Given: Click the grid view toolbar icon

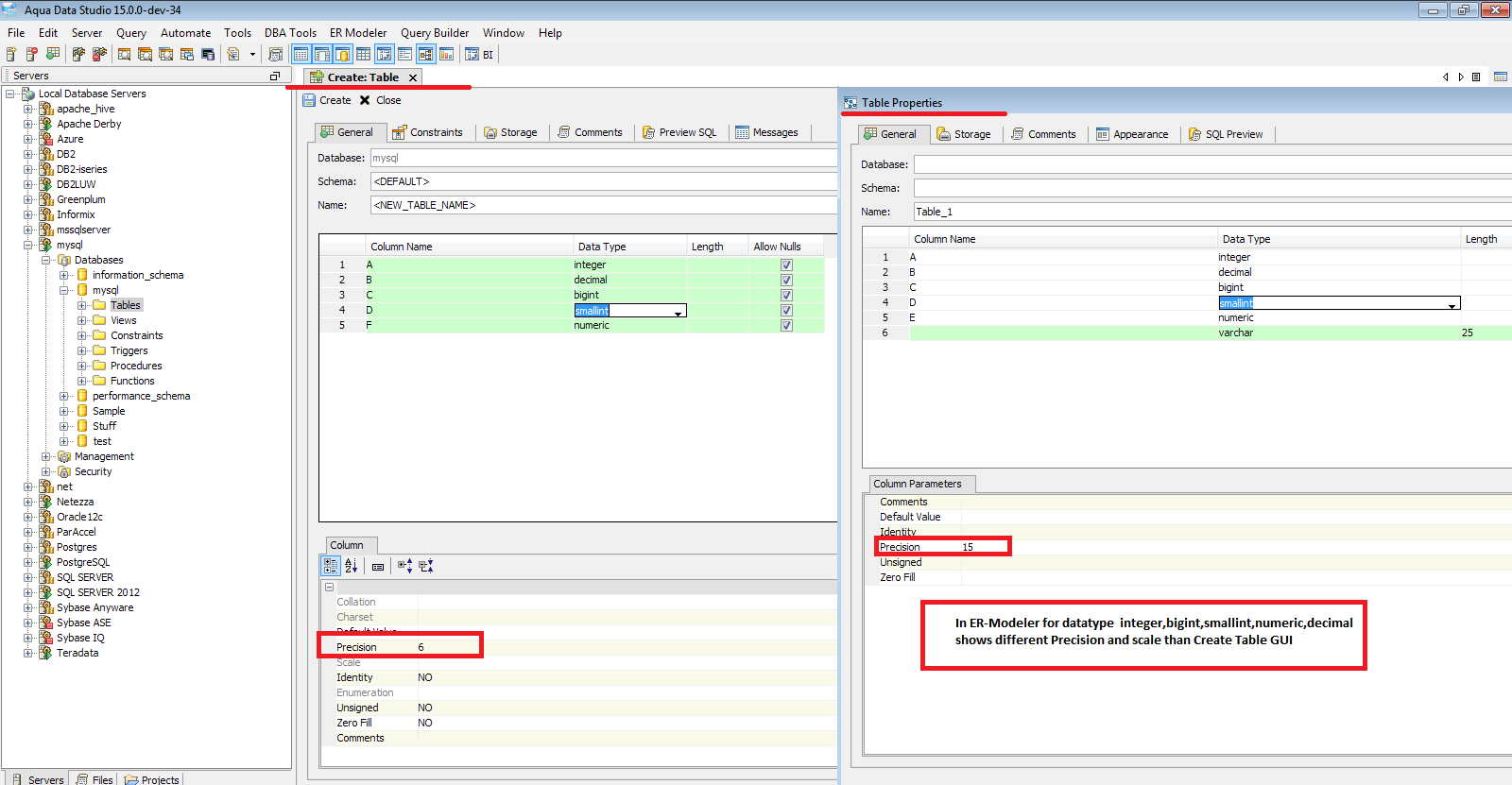Looking at the screenshot, I should pyautogui.click(x=301, y=55).
